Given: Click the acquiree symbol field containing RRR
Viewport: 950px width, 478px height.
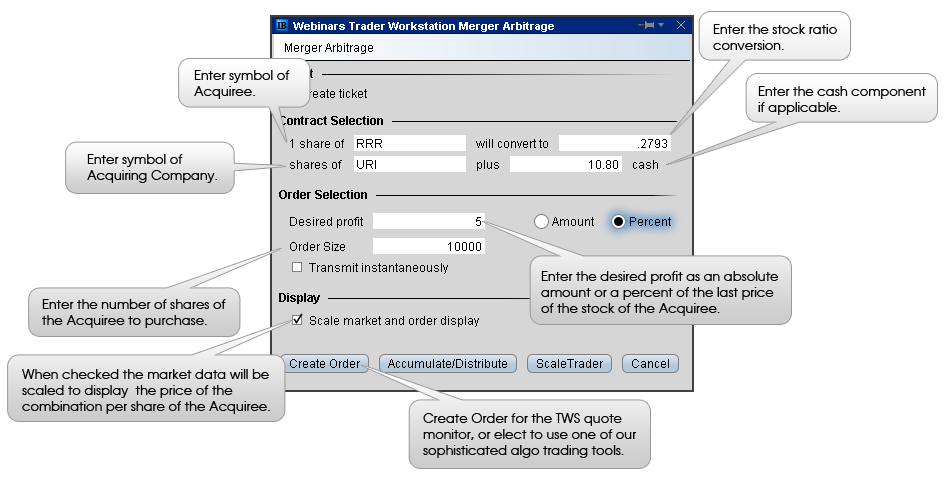Looking at the screenshot, I should pos(410,144).
